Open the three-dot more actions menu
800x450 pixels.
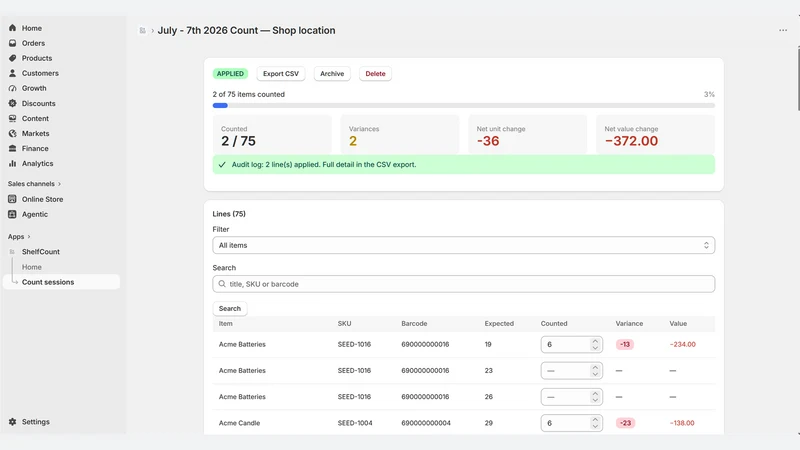pyautogui.click(x=783, y=30)
